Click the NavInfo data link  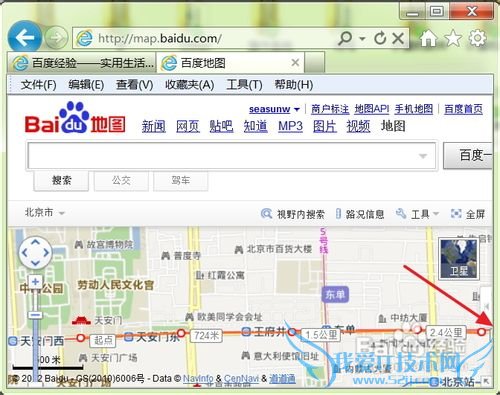(x=198, y=379)
